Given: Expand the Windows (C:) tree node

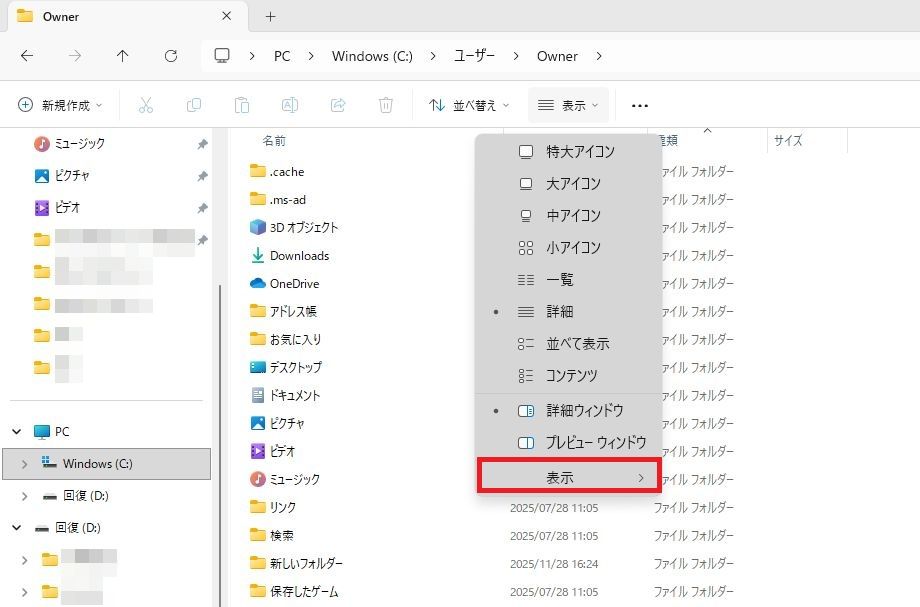Looking at the screenshot, I should pos(24,464).
